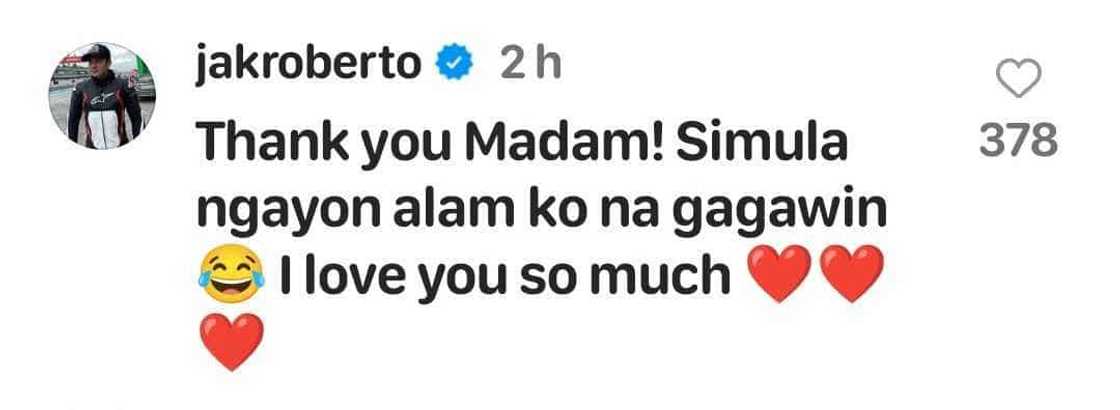Click the 'I love you so much' text
Viewport: 1120px width, 410px height.
[x=505, y=277]
